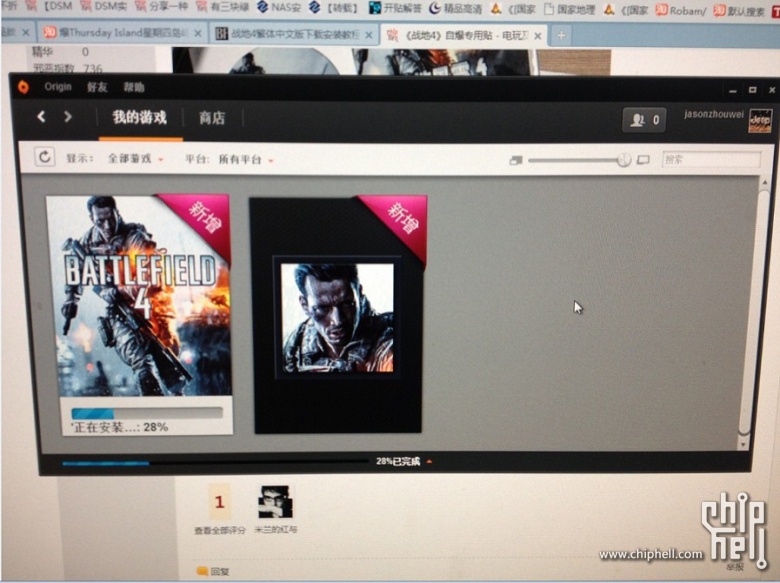780x583 pixels.
Task: Close the Origin window
Action: point(772,90)
